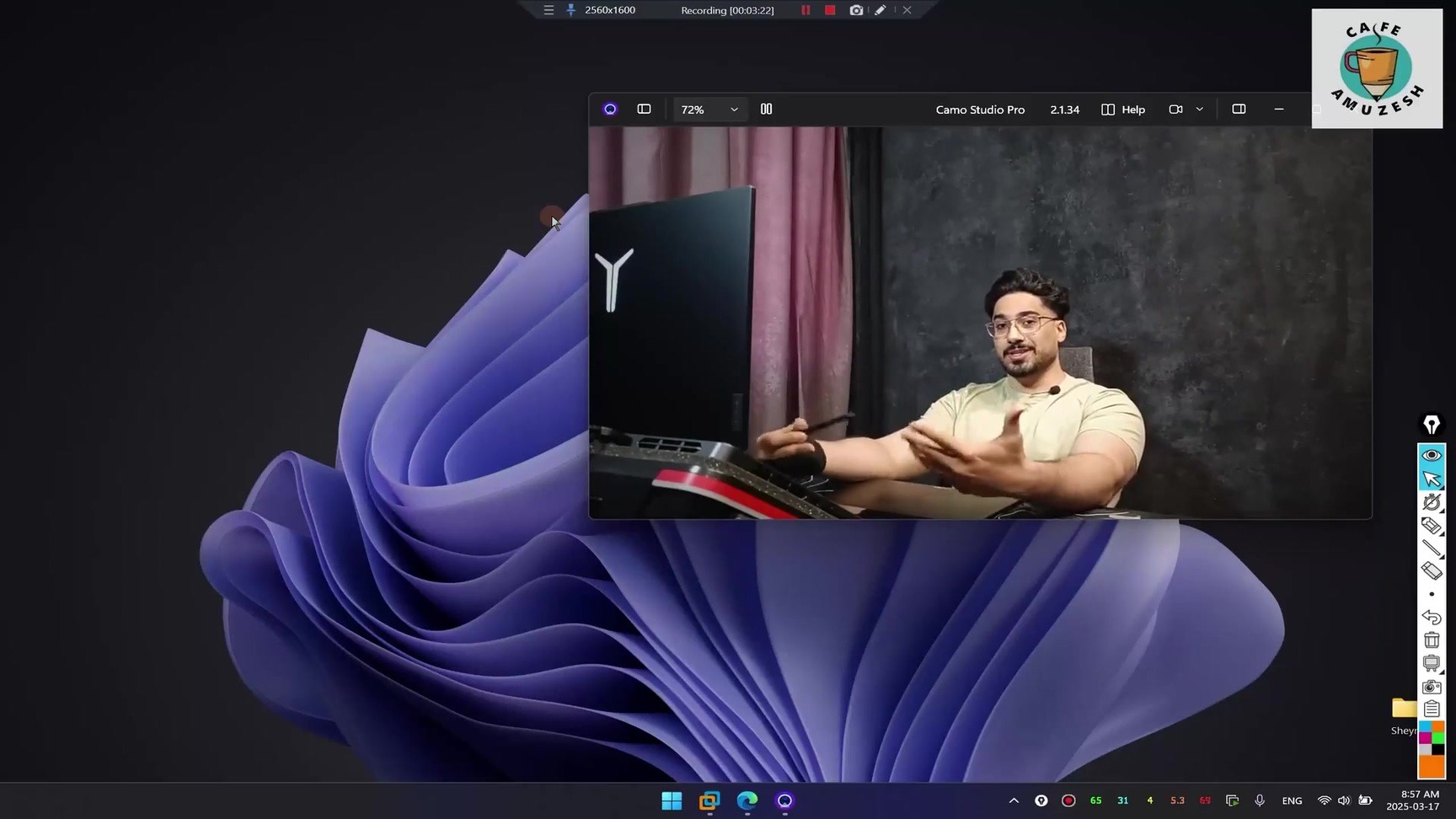
Task: Click the clipboard icon in annotation toolbar
Action: (1432, 709)
